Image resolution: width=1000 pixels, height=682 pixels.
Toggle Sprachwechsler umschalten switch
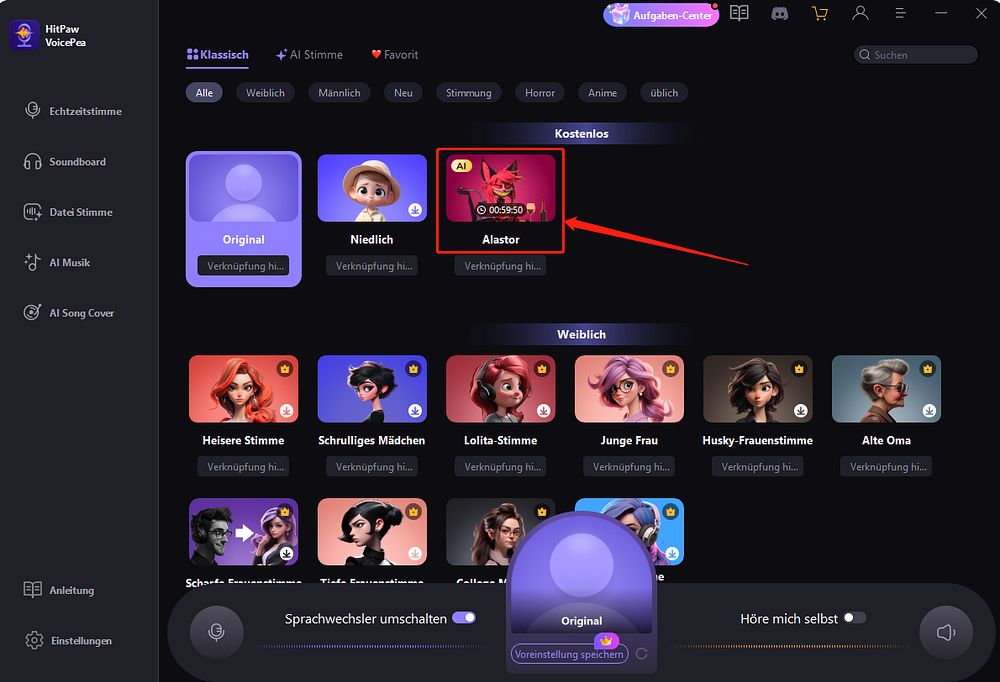[x=464, y=618]
